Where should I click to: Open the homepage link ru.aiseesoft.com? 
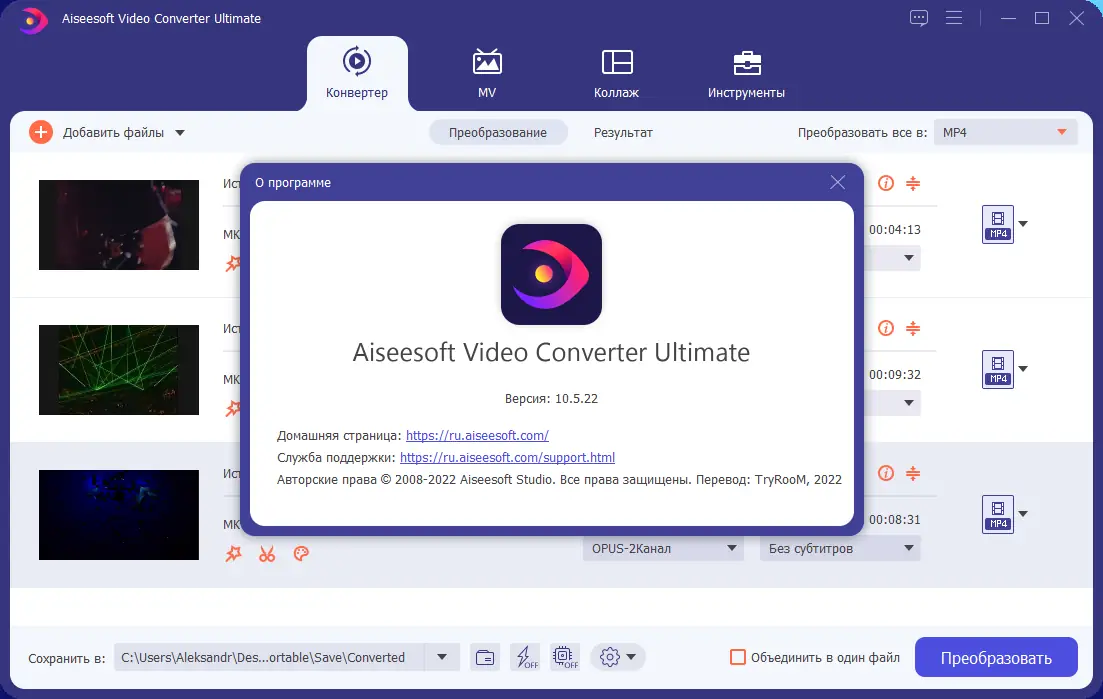(x=477, y=435)
